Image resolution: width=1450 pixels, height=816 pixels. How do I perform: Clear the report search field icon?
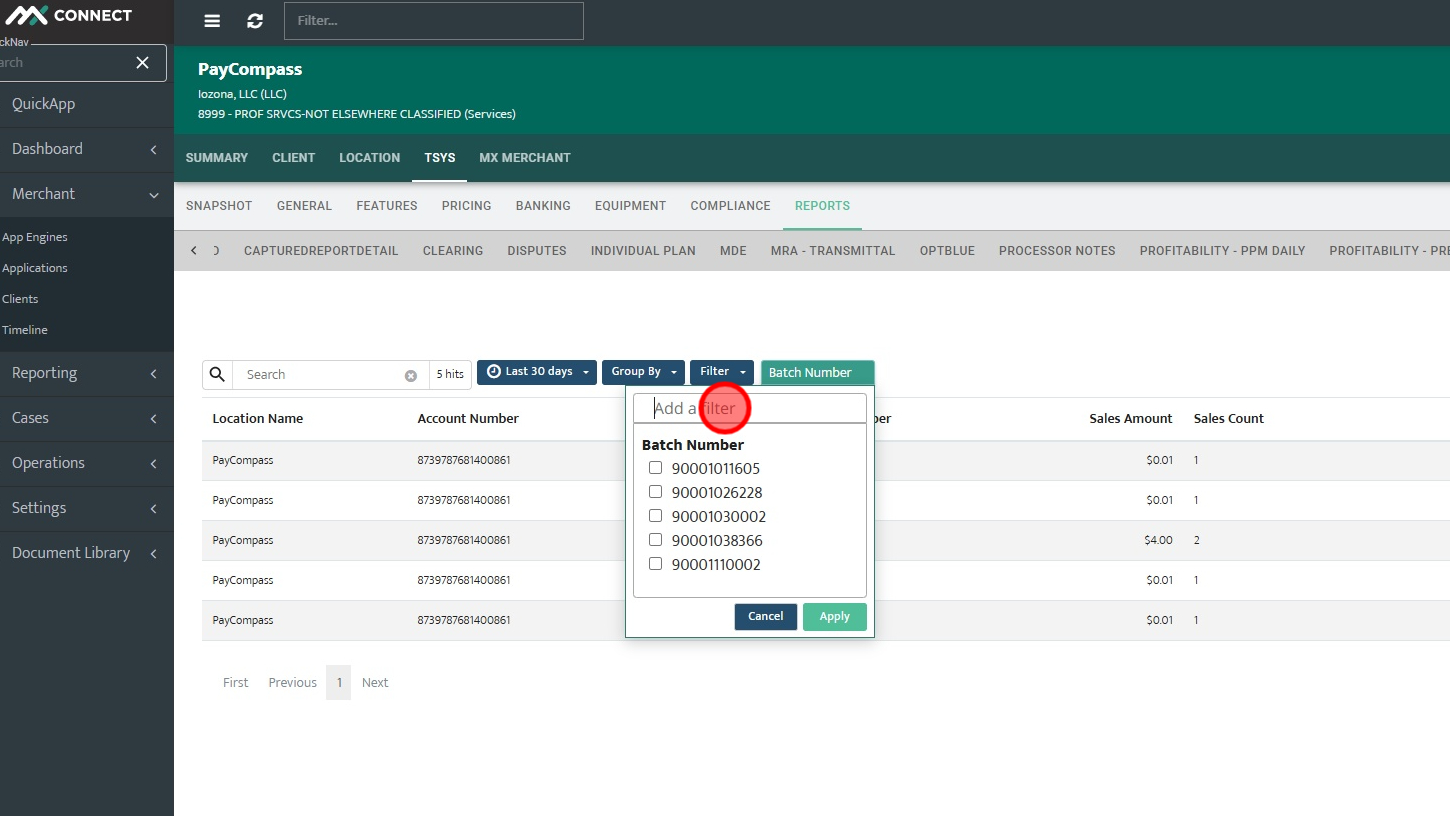(x=410, y=375)
